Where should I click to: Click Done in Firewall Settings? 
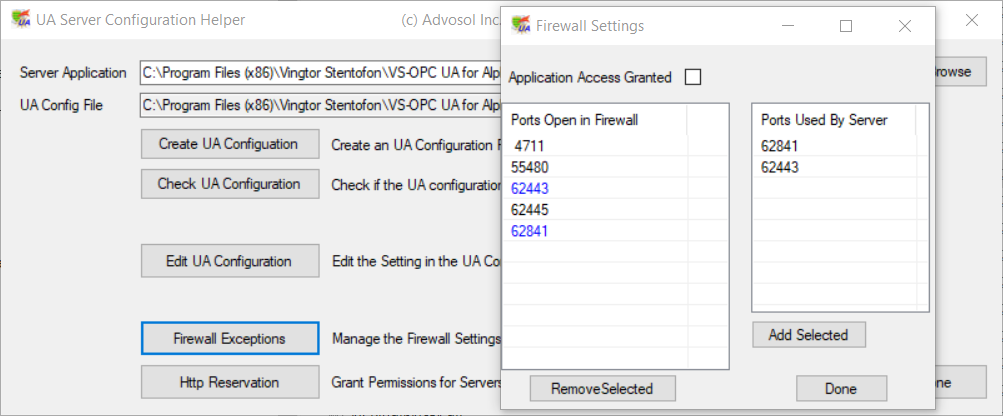pos(841,389)
